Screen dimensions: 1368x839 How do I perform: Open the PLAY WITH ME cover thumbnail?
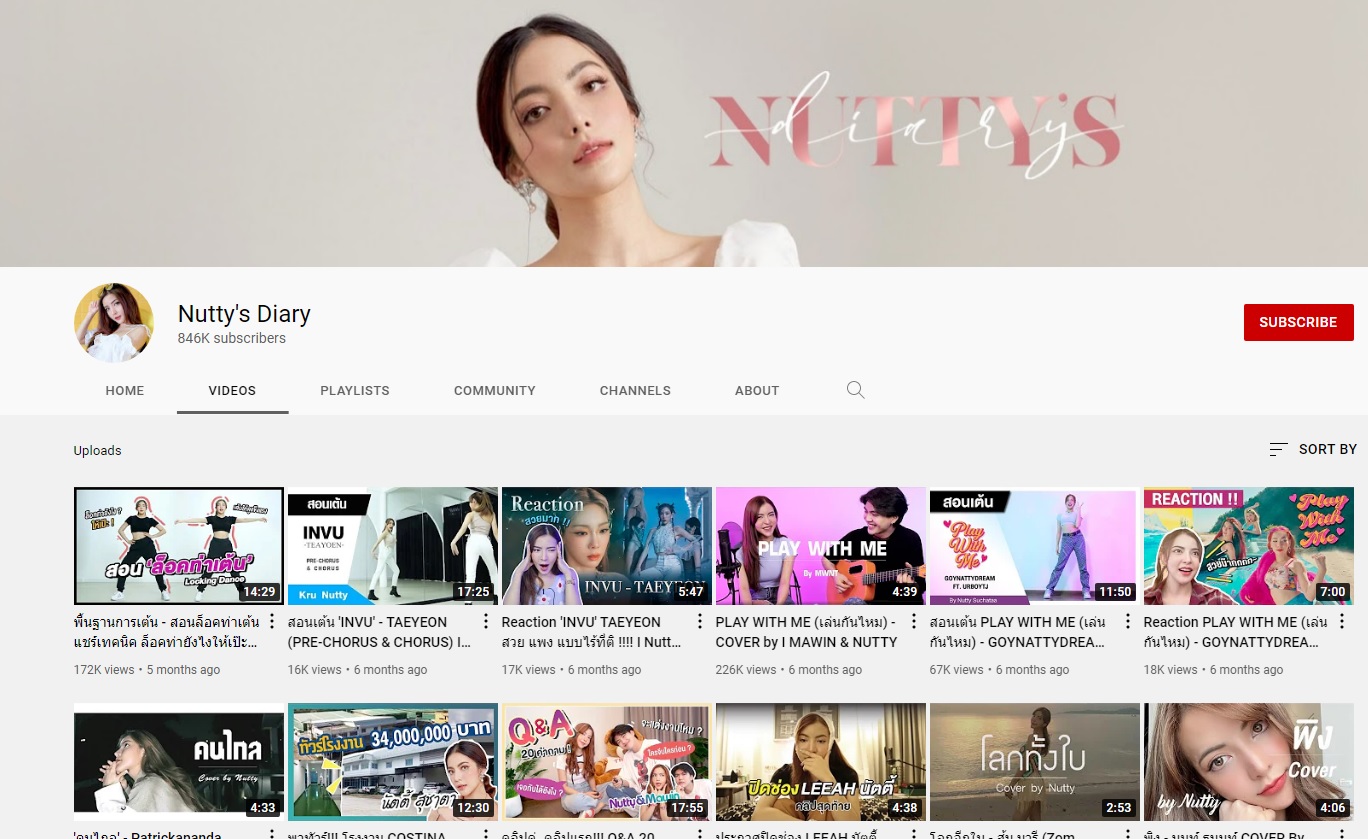(x=821, y=546)
